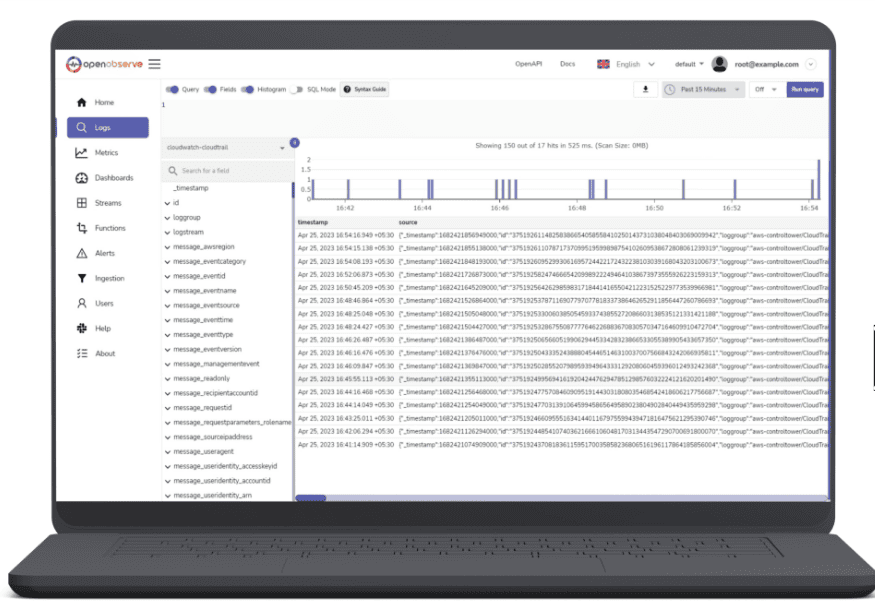Click the About item in sidebar
875x604 pixels.
[107, 353]
